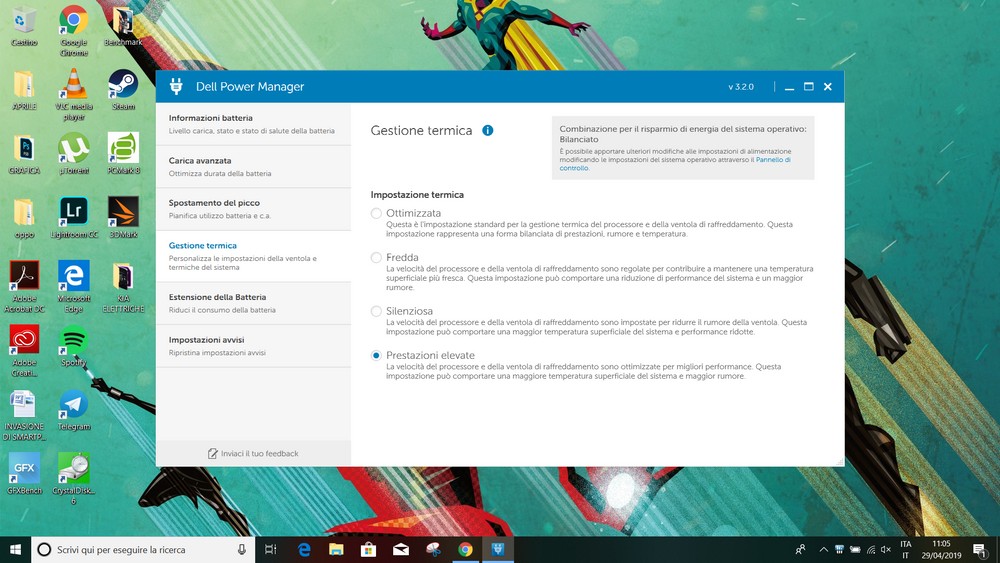Open VLC media player desktop shortcut
Screen dimensions: 1000x563
click(x=73, y=95)
